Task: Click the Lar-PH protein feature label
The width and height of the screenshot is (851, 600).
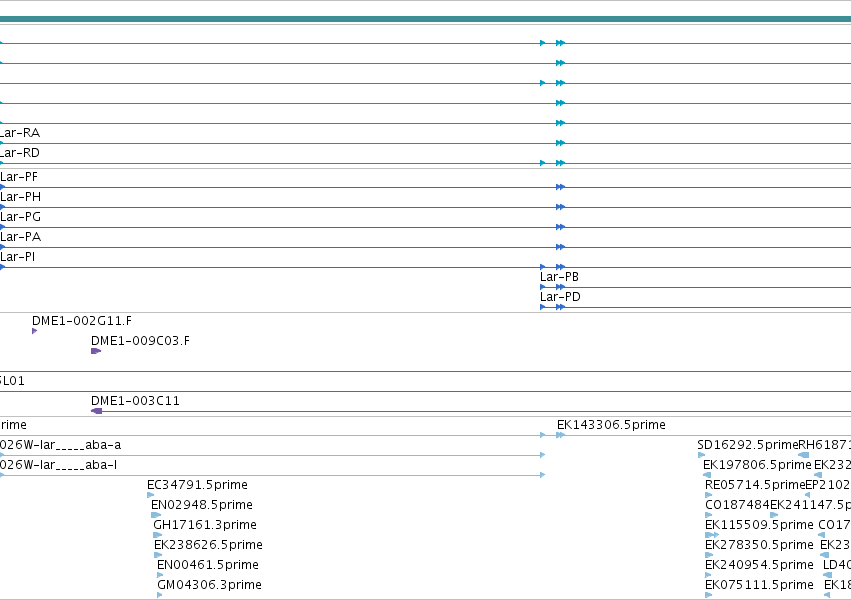Action: coord(21,197)
